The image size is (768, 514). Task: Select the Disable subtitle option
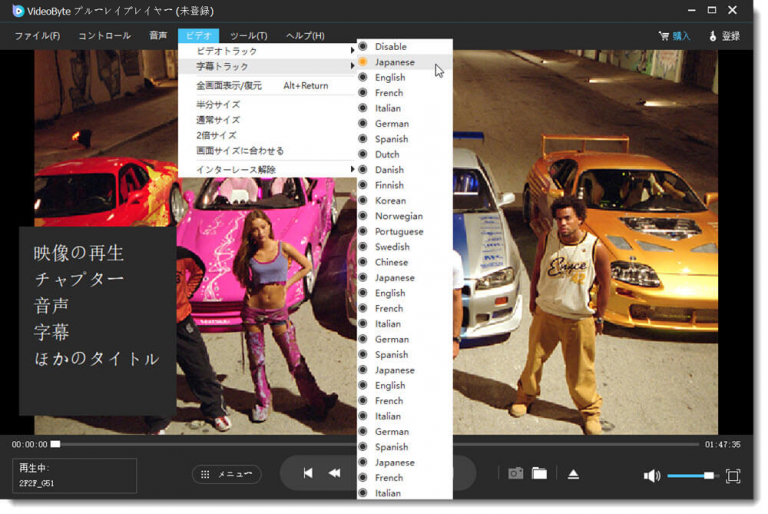click(391, 46)
